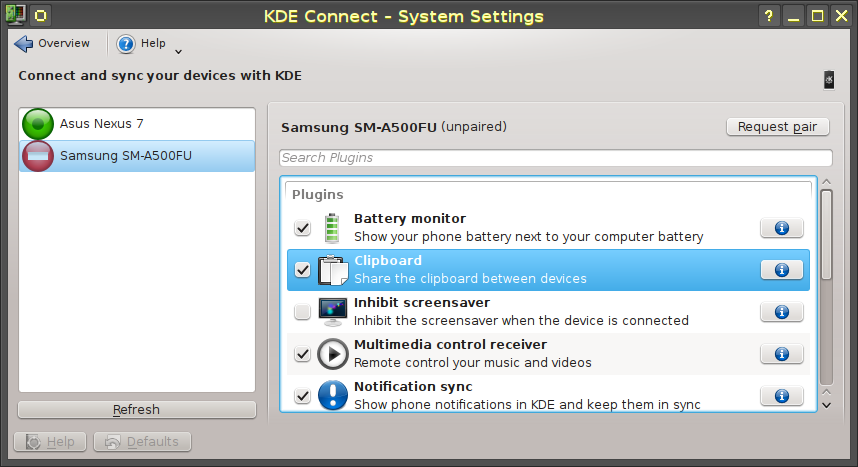Click the scrollbar down arrow at bottom
The height and width of the screenshot is (467, 858).
point(826,406)
